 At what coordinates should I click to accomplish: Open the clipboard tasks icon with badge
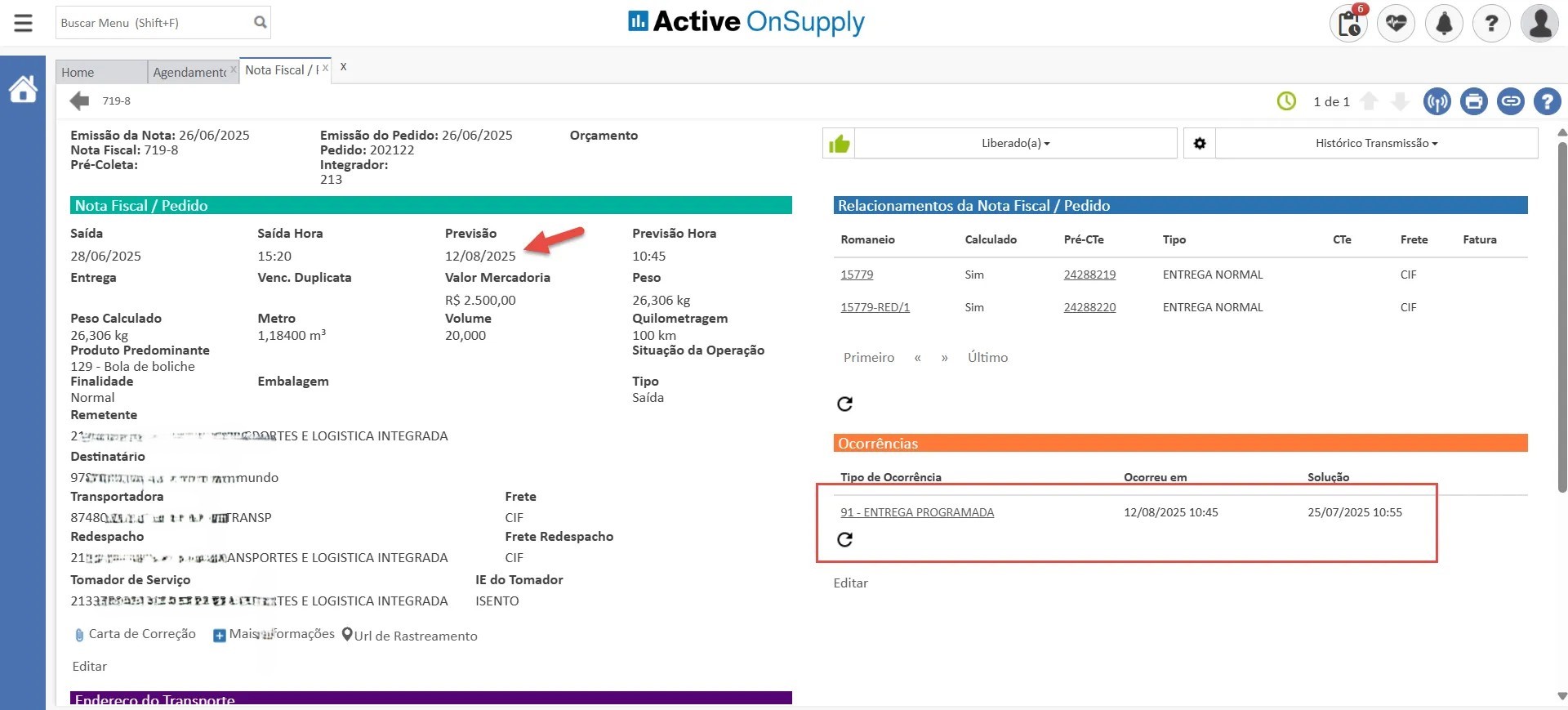pos(1348,23)
